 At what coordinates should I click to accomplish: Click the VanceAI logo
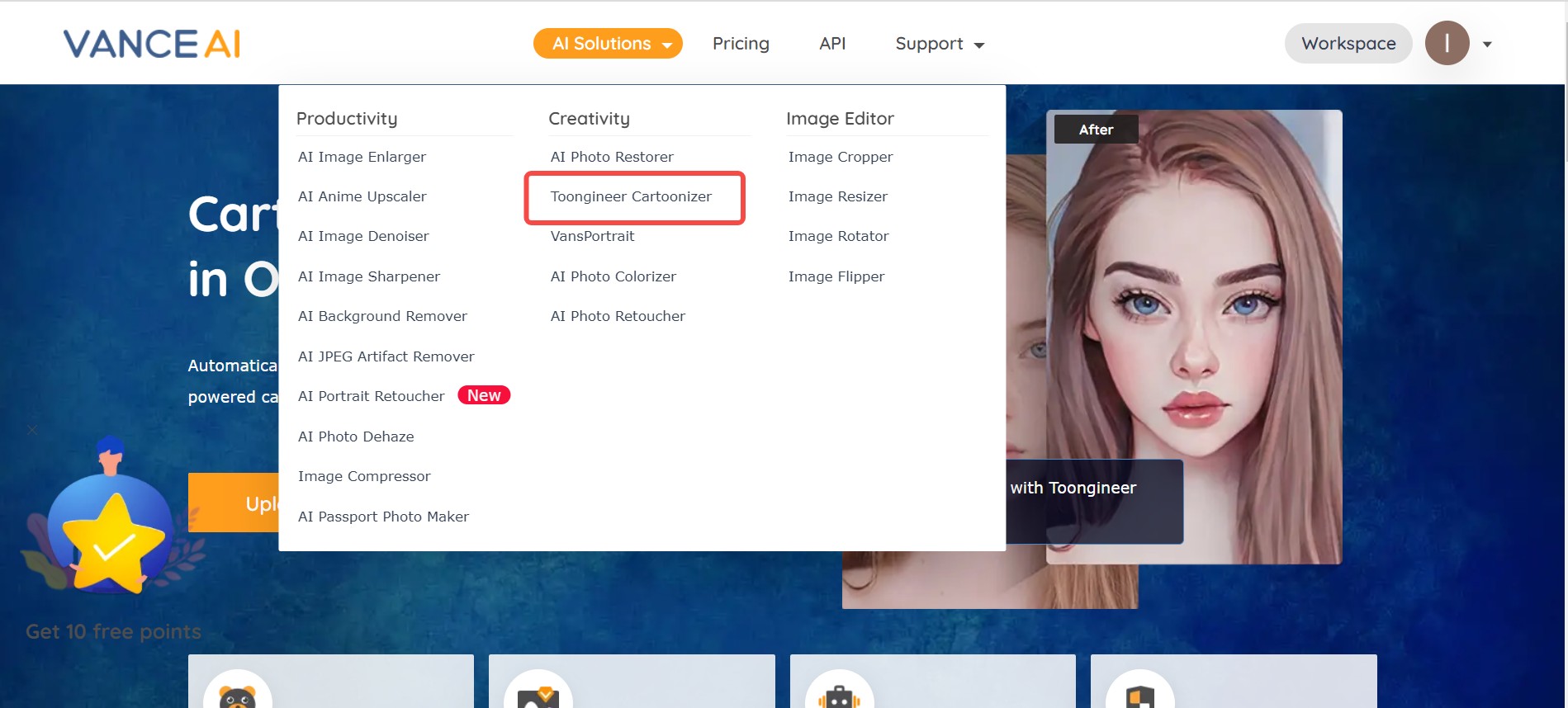coord(152,44)
